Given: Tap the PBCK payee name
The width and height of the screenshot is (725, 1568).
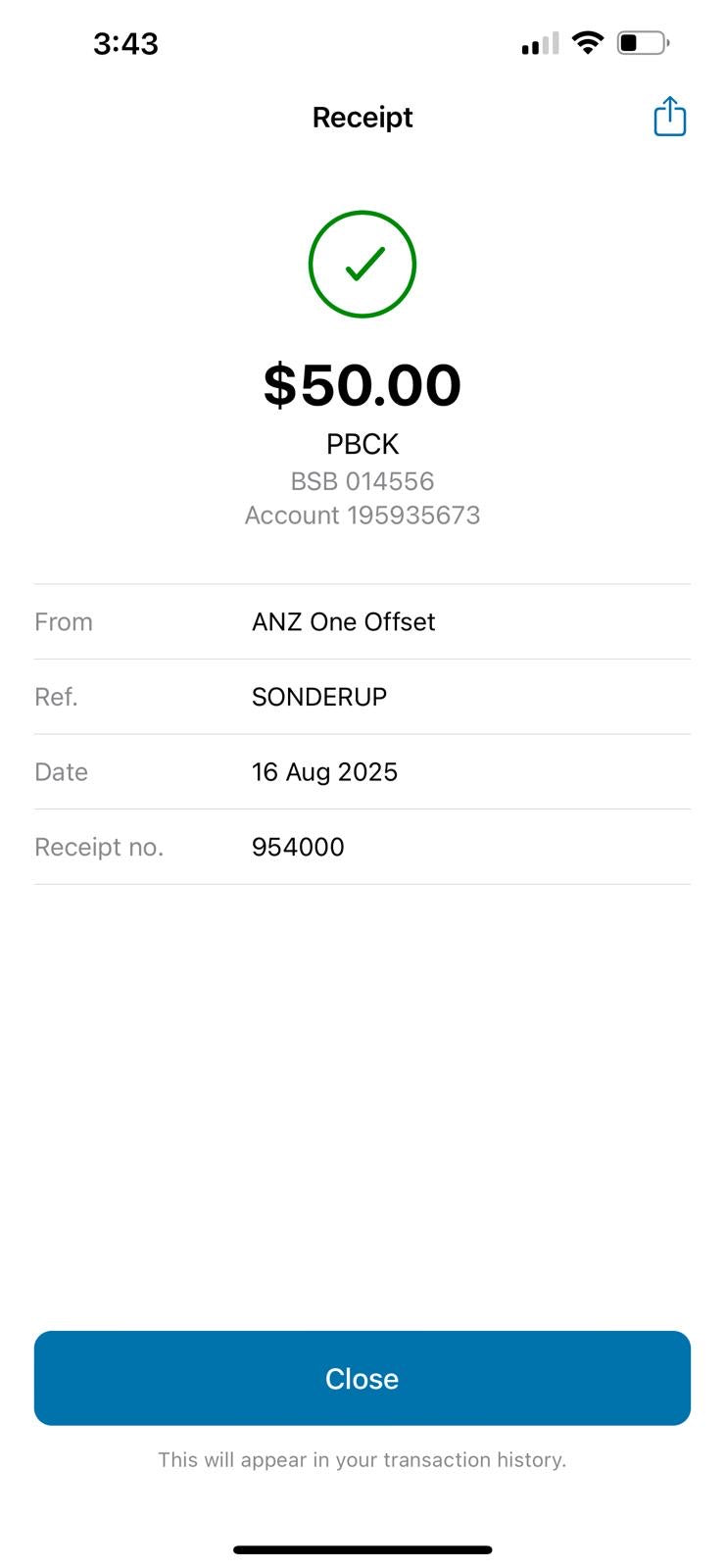Looking at the screenshot, I should tap(362, 444).
